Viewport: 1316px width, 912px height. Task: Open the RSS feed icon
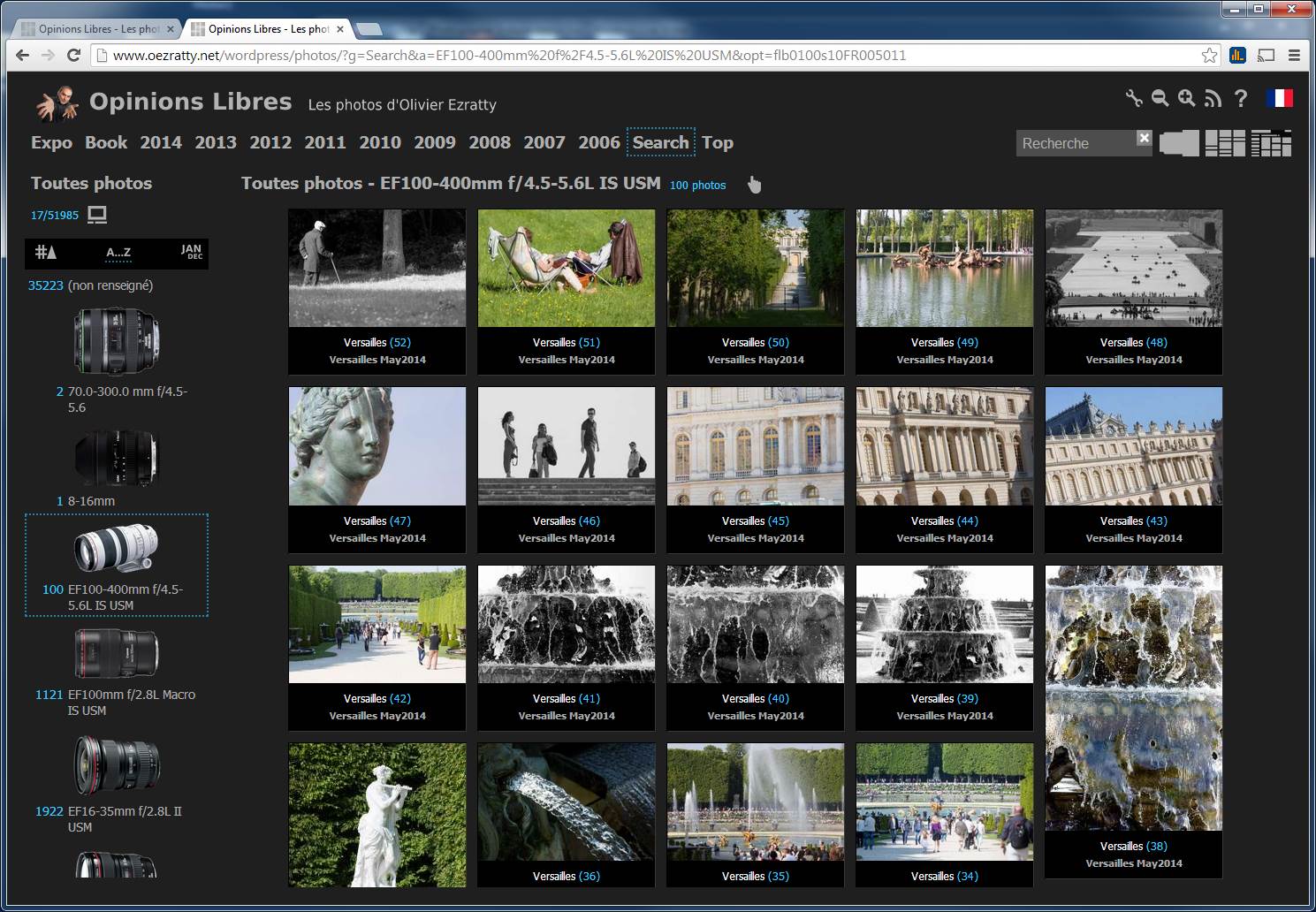[x=1213, y=98]
